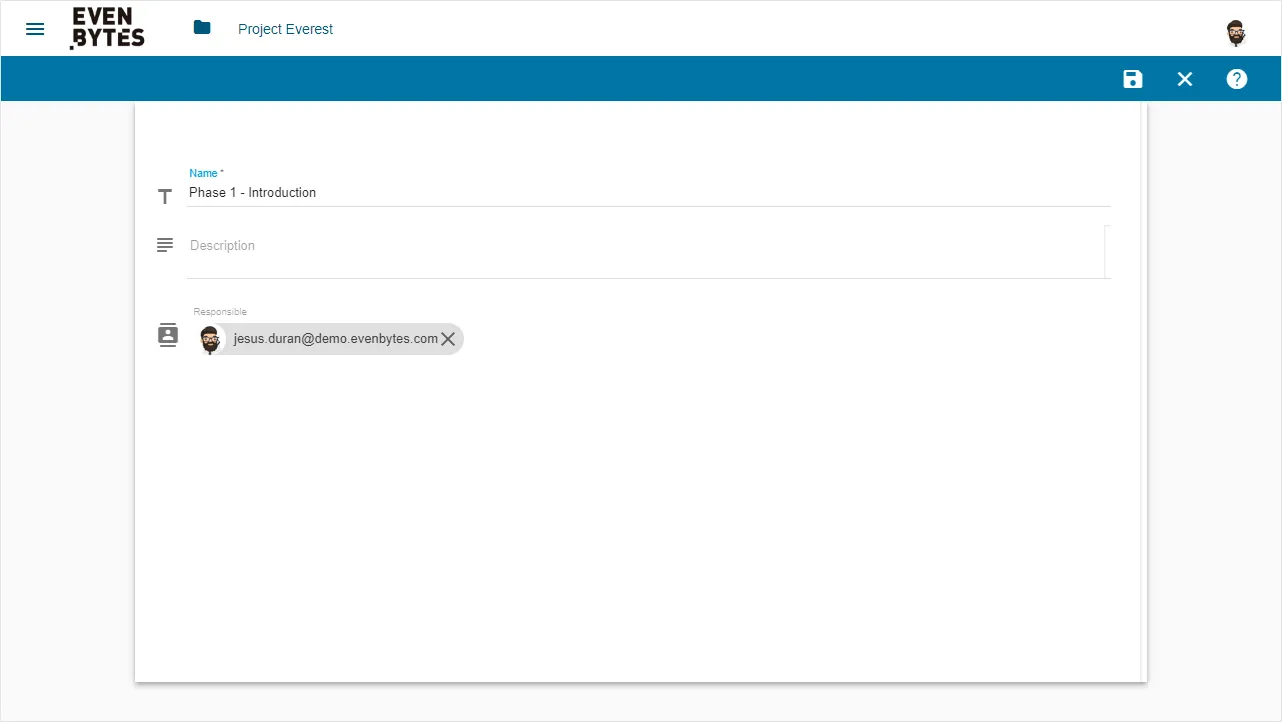Click the folder icon beside Project Everest
Viewport: 1282px width, 722px height.
click(202, 28)
